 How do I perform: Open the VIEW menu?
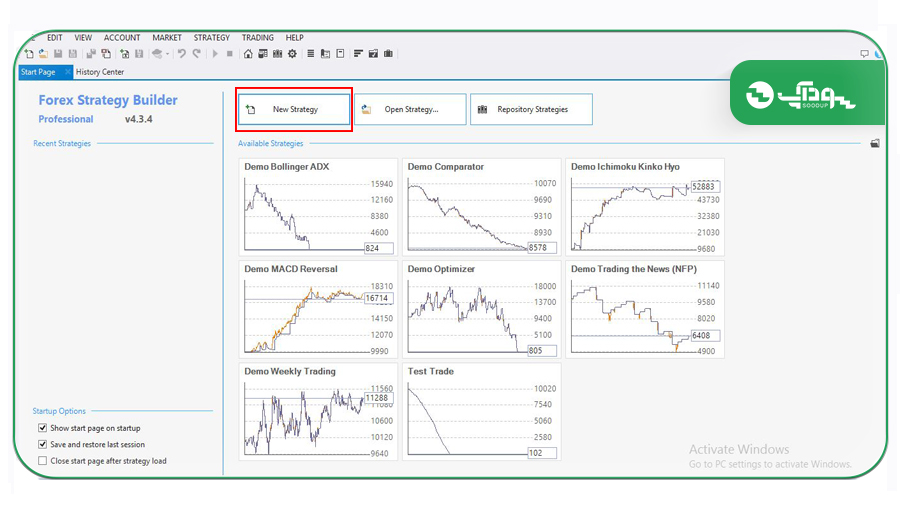tap(83, 38)
